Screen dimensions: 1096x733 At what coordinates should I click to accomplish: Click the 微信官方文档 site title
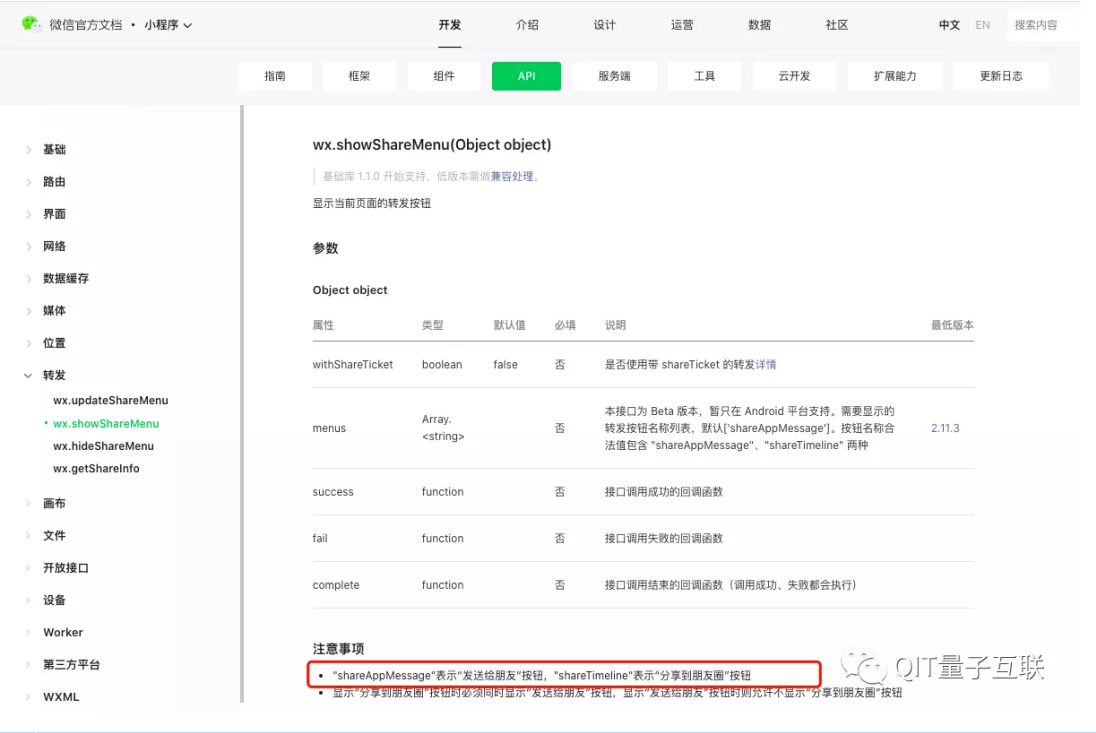[x=85, y=25]
